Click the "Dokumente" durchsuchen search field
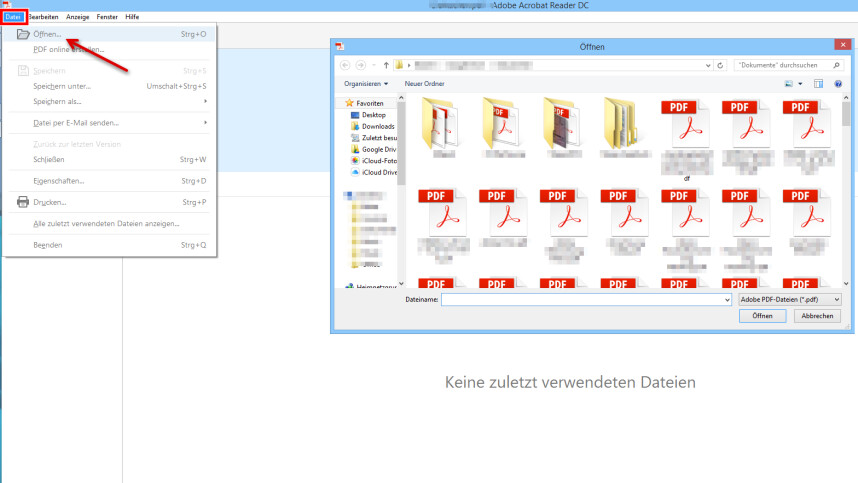The image size is (858, 483). 788,65
